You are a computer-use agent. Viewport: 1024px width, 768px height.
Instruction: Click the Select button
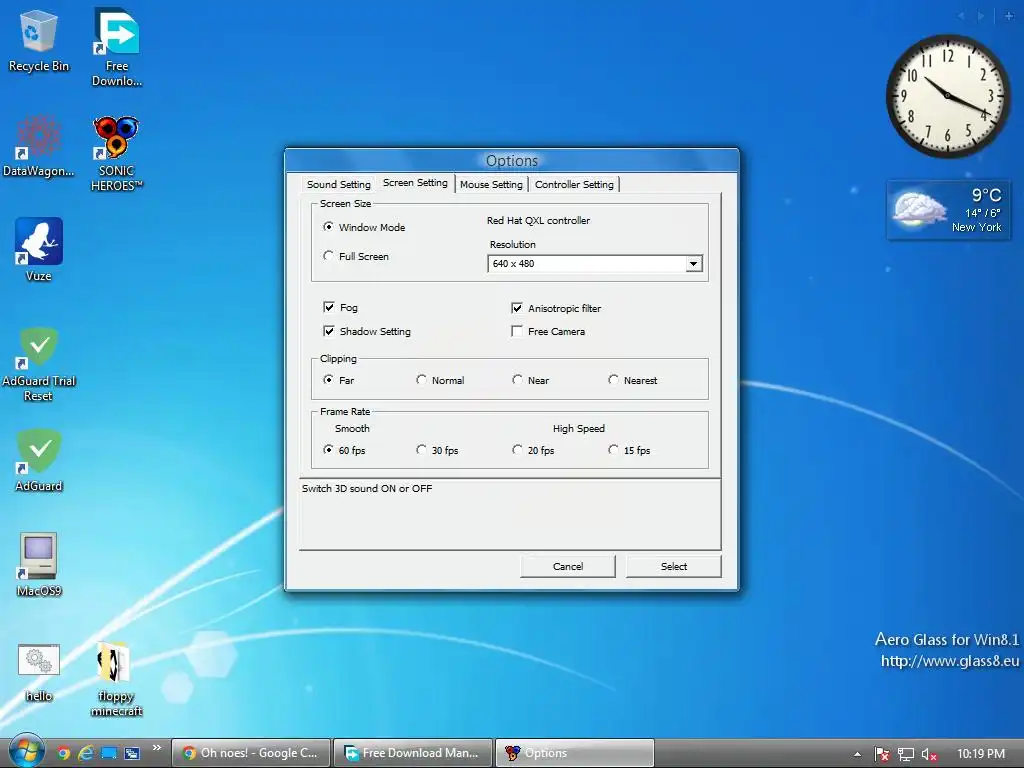[673, 566]
